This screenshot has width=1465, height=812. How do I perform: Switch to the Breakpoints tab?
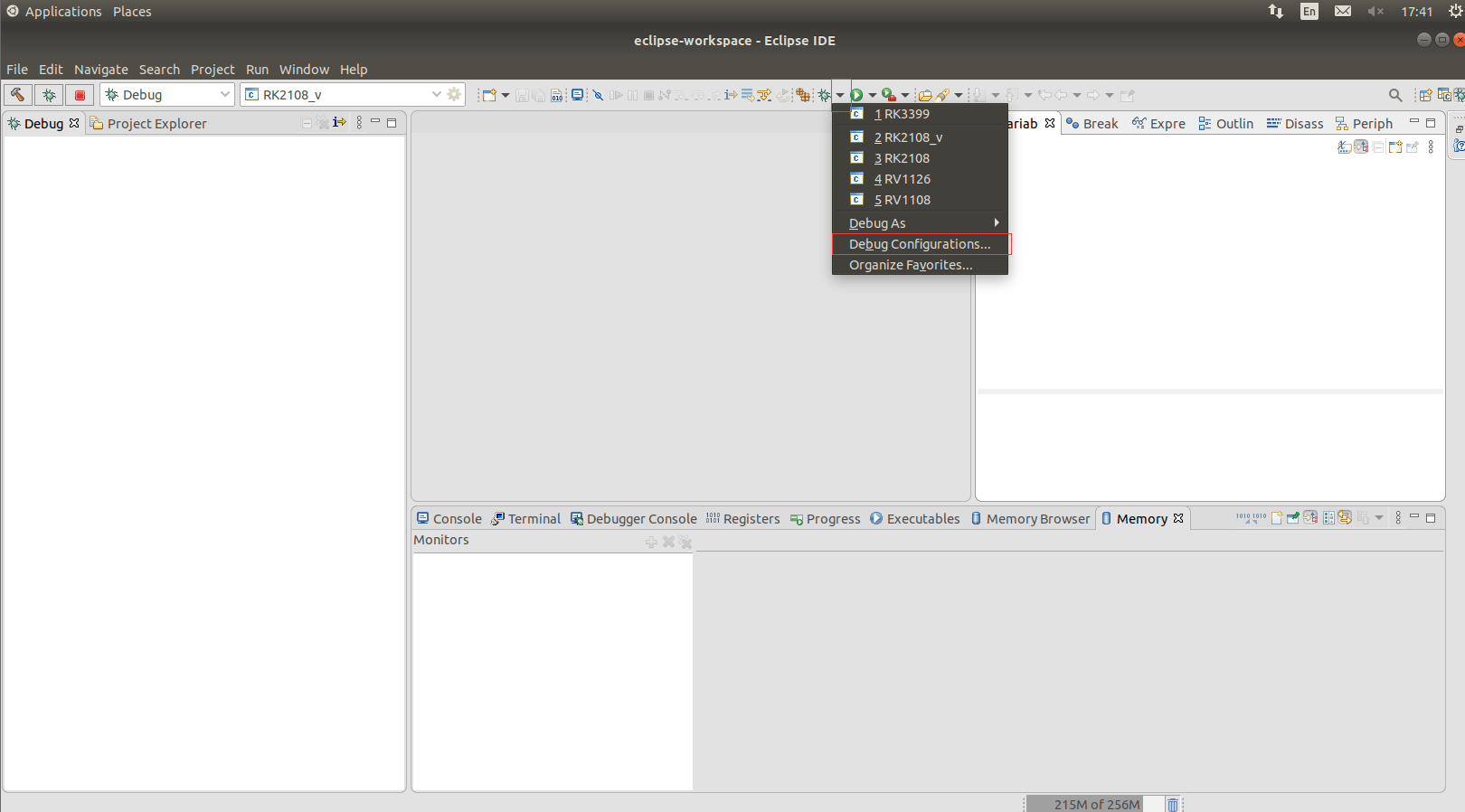tap(1092, 124)
